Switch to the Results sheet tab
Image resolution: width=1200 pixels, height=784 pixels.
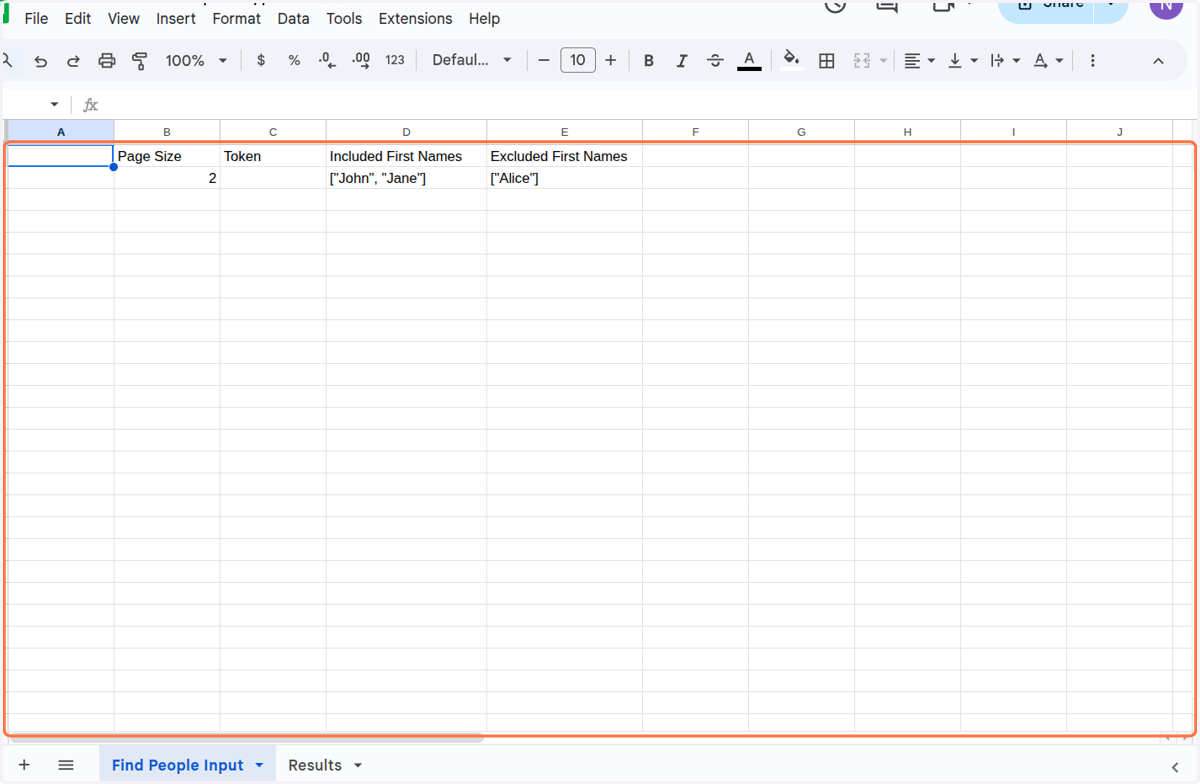pos(315,765)
